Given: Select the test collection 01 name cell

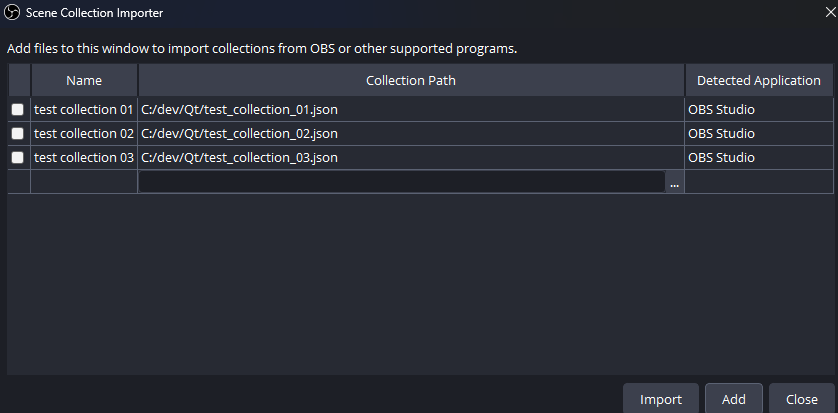Looking at the screenshot, I should click(x=84, y=109).
